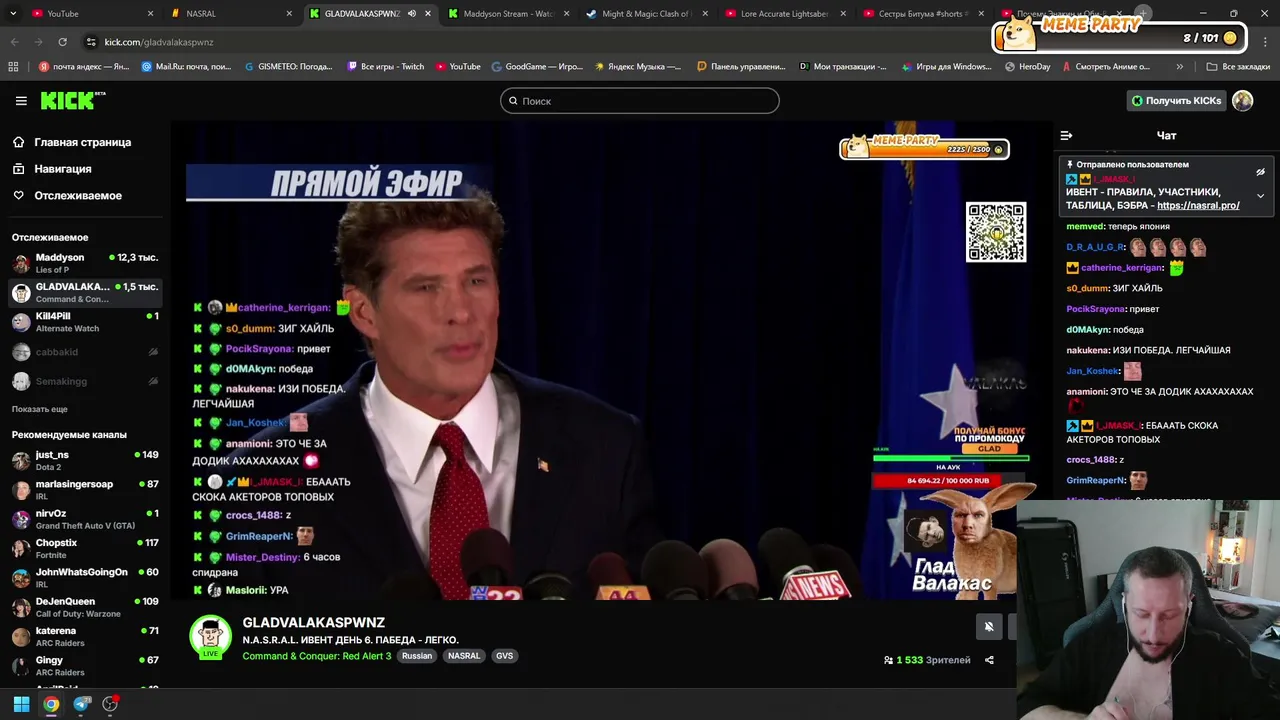Image resolution: width=1280 pixels, height=720 pixels.
Task: Click the share icon near viewers
Action: click(x=989, y=660)
